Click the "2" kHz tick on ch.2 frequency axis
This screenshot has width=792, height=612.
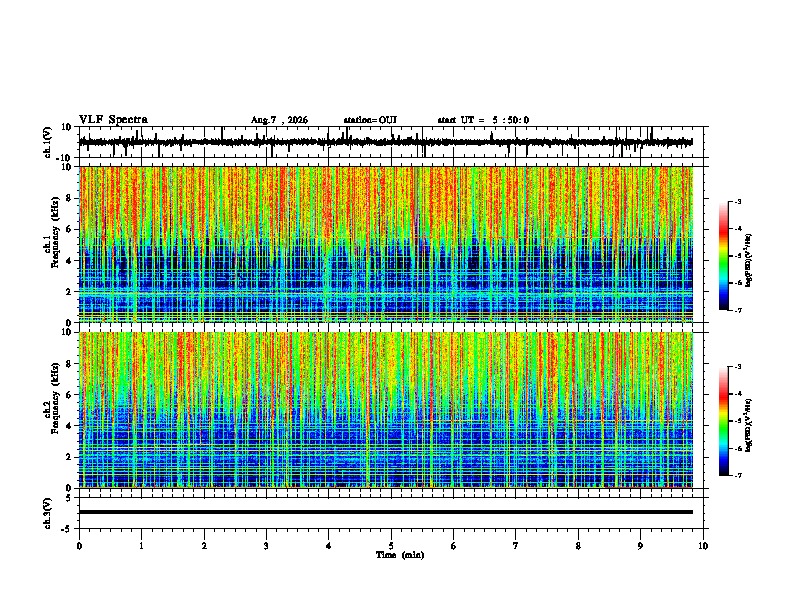tap(69, 457)
